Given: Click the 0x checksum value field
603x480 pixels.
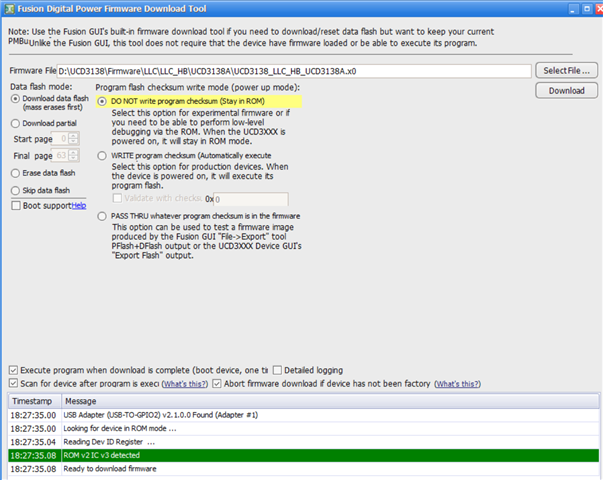Looking at the screenshot, I should [250, 199].
